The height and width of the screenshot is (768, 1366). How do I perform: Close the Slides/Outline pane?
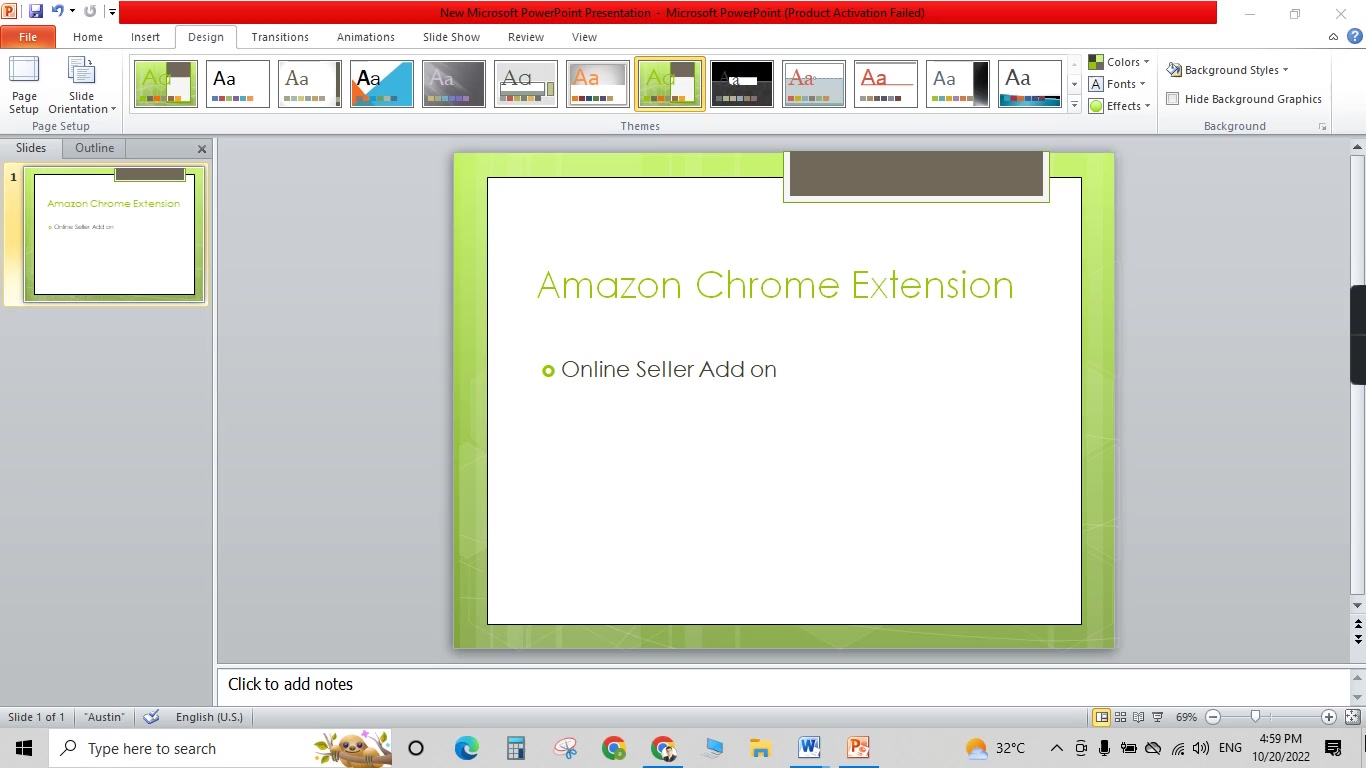(202, 149)
